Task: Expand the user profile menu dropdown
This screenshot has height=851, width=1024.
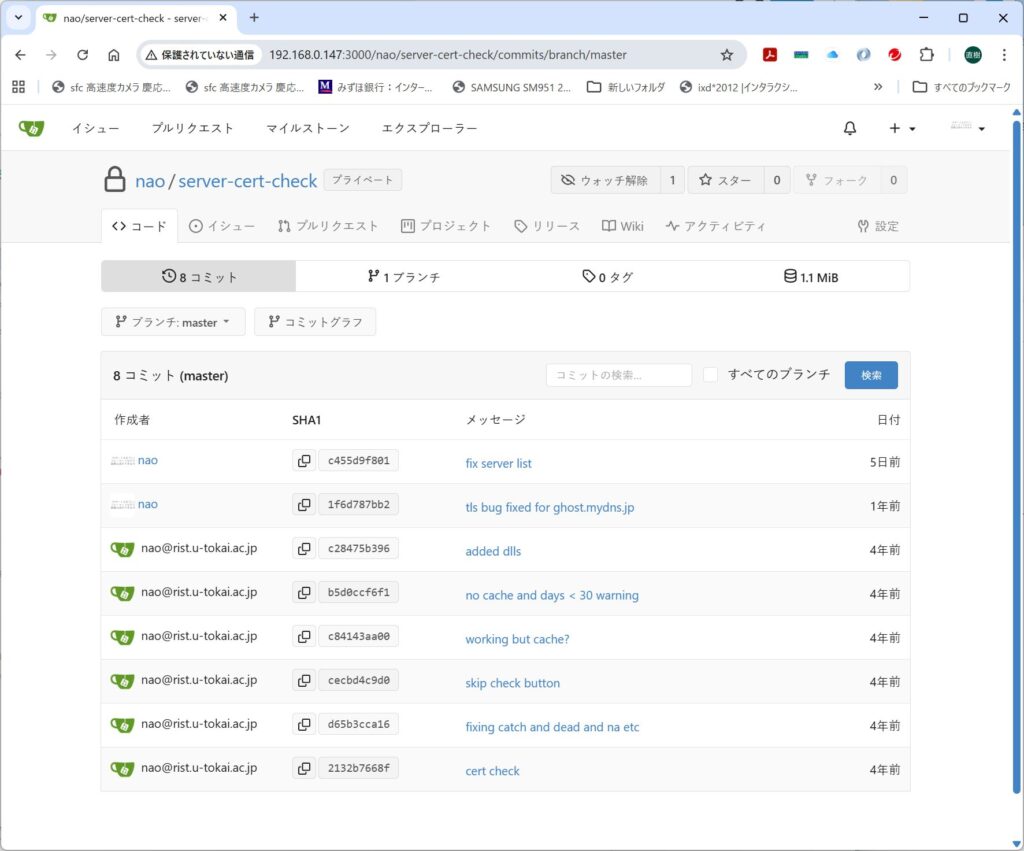Action: tap(967, 128)
